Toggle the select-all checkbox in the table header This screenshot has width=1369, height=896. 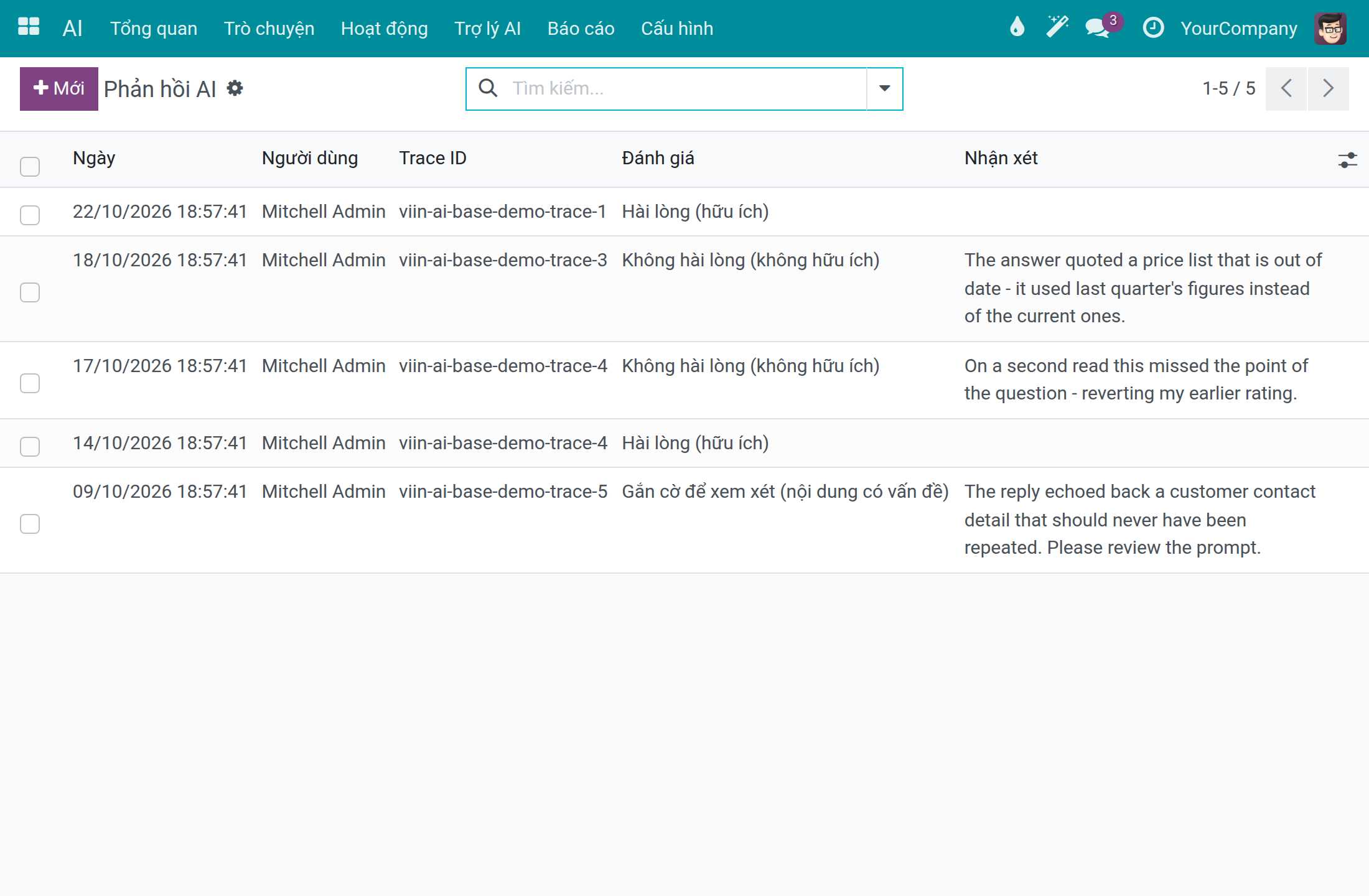coord(30,166)
